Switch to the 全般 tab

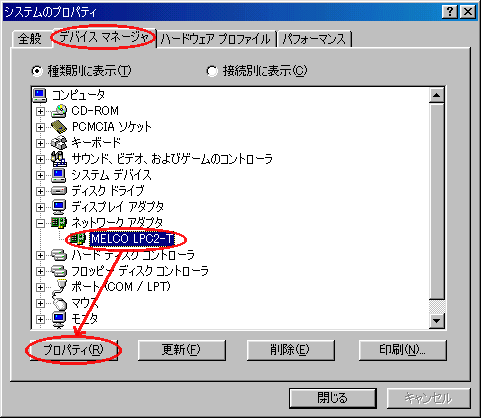30,39
